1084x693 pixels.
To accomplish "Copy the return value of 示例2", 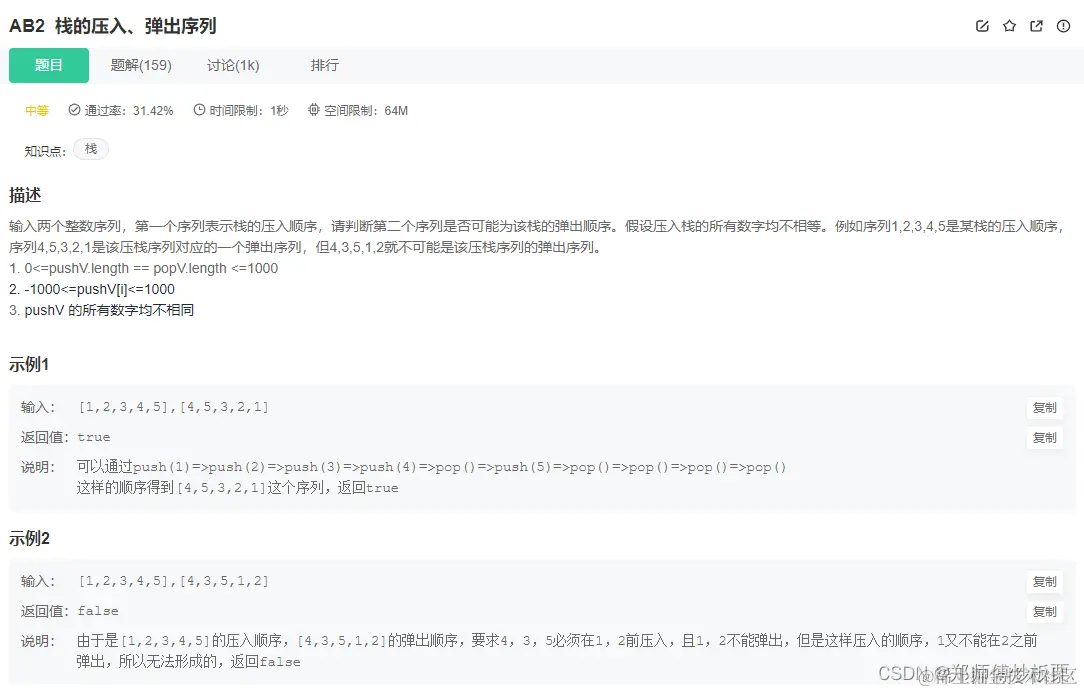I will coord(1044,611).
